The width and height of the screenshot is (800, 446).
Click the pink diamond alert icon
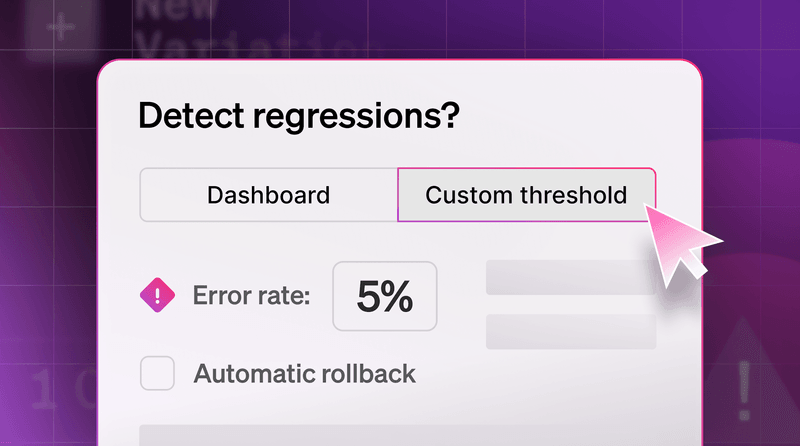coord(158,295)
